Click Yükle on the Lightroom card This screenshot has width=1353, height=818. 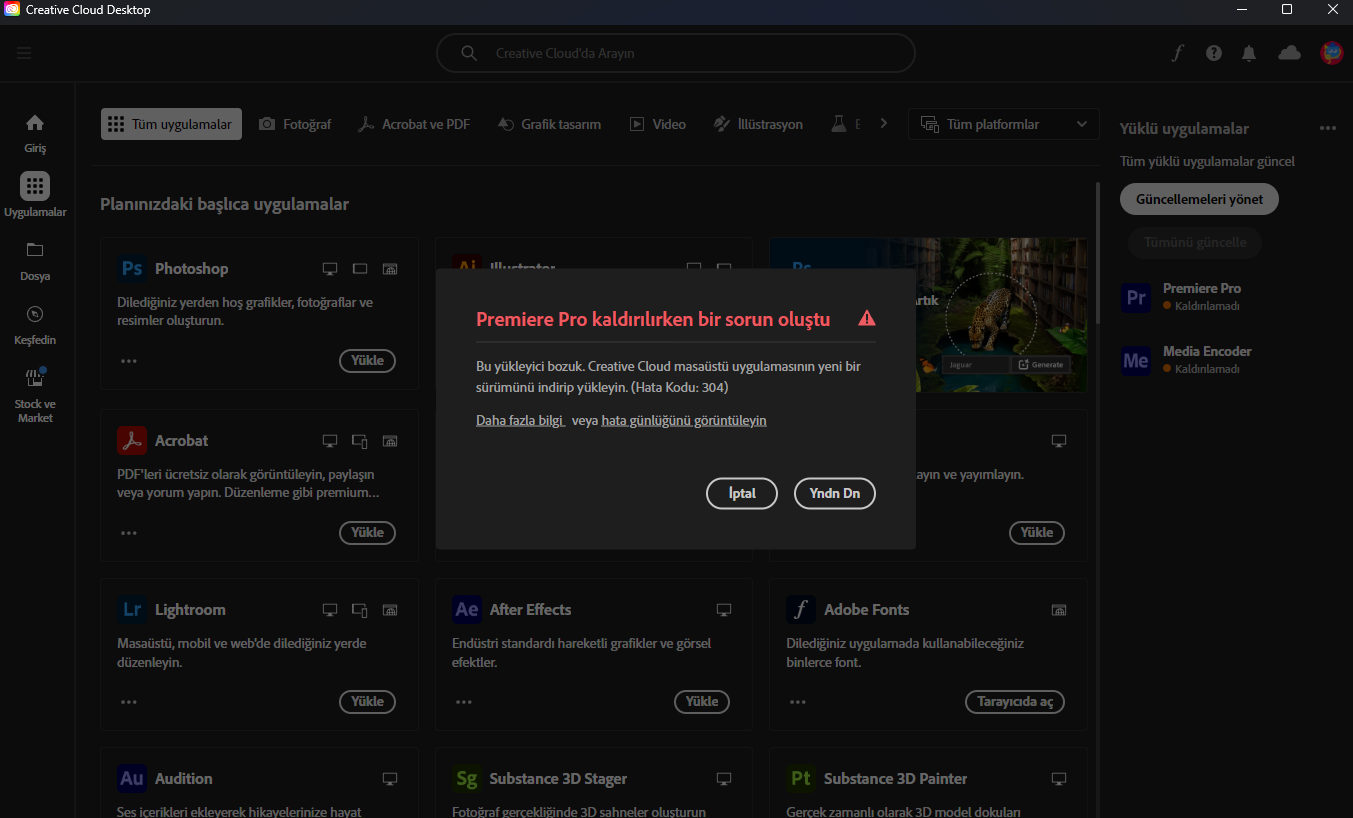point(368,702)
